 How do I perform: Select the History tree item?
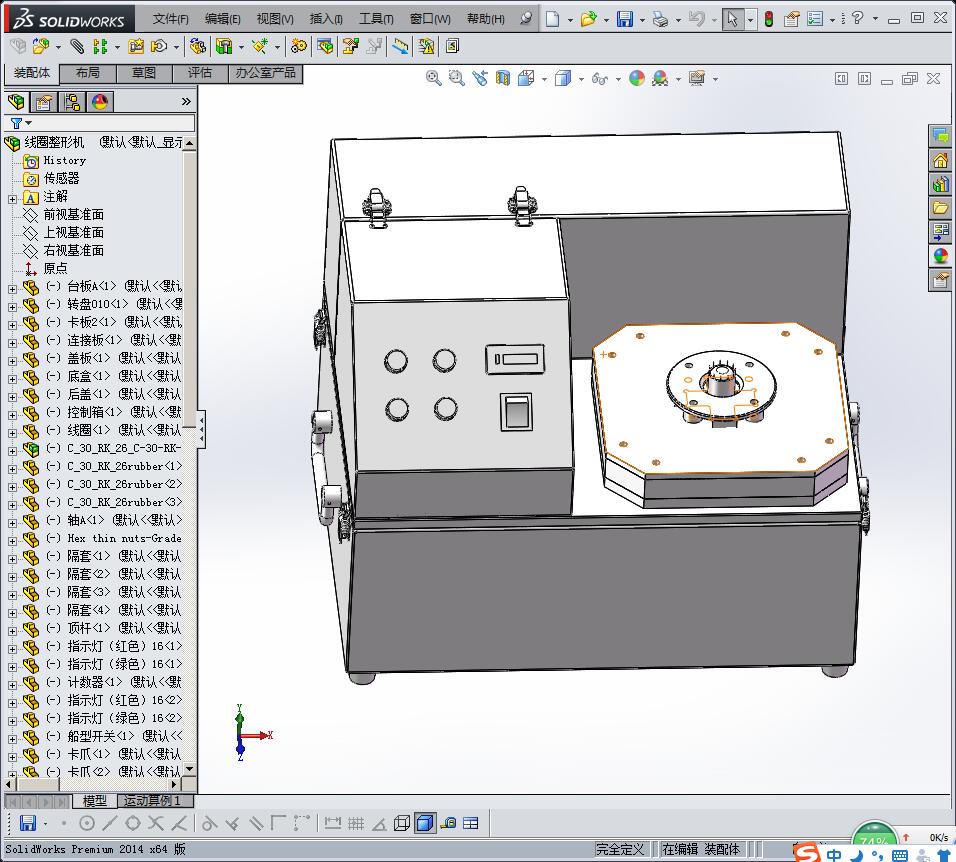pos(65,160)
